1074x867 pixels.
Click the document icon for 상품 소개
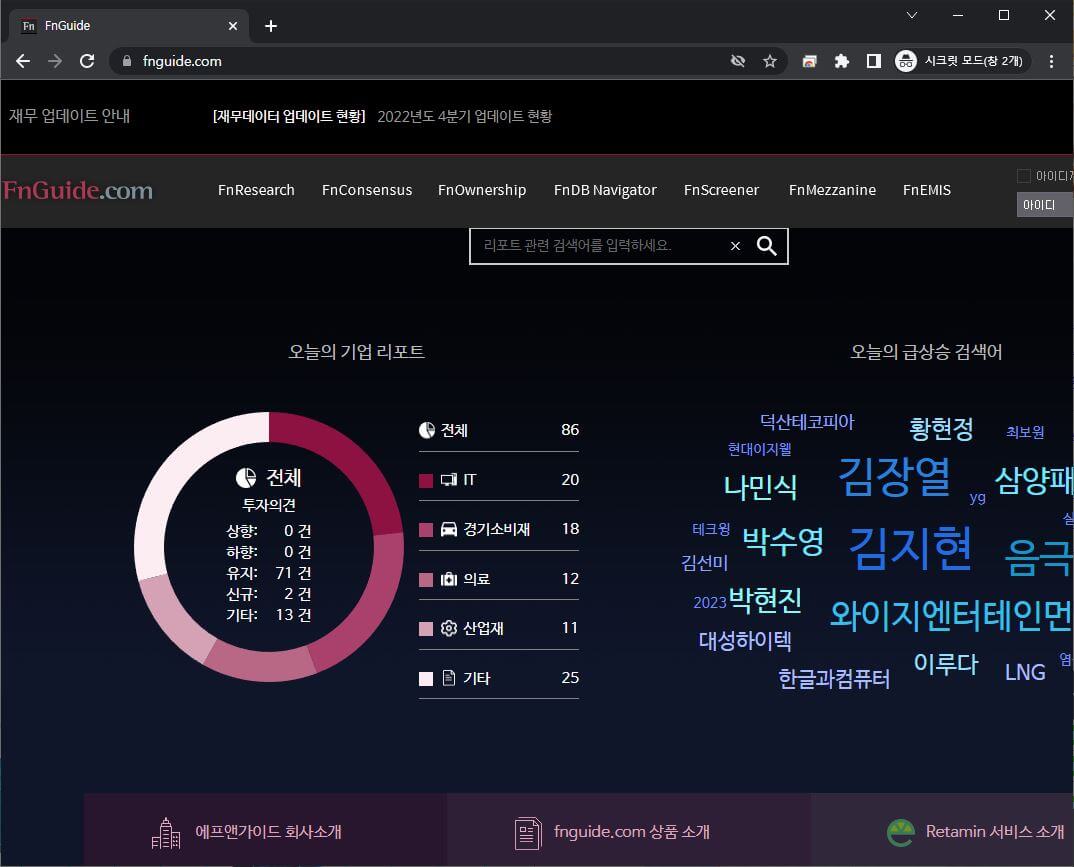coord(528,833)
